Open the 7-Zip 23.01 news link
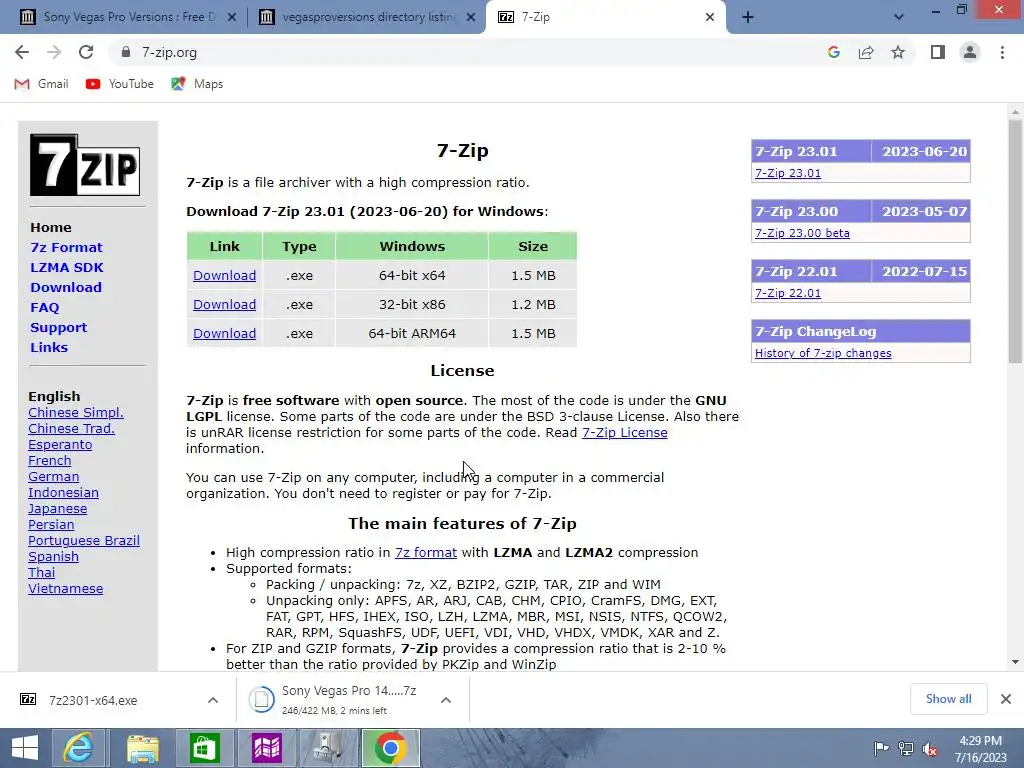Image resolution: width=1024 pixels, height=768 pixels. pos(788,173)
